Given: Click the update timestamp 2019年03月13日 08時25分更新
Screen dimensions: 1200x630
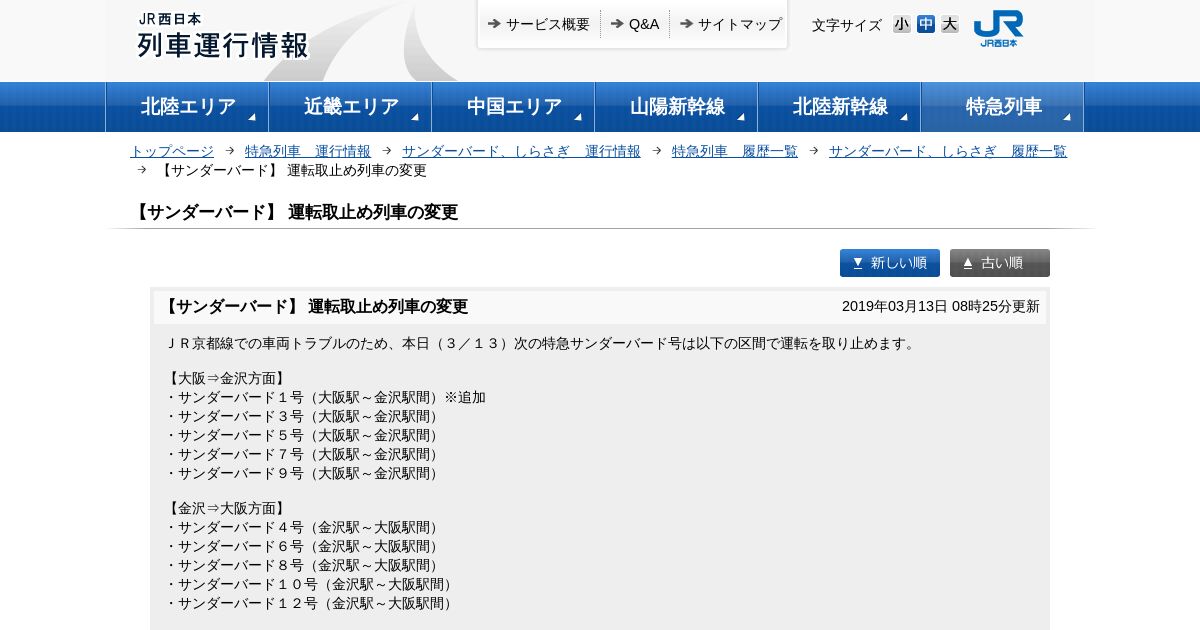Looking at the screenshot, I should (941, 306).
